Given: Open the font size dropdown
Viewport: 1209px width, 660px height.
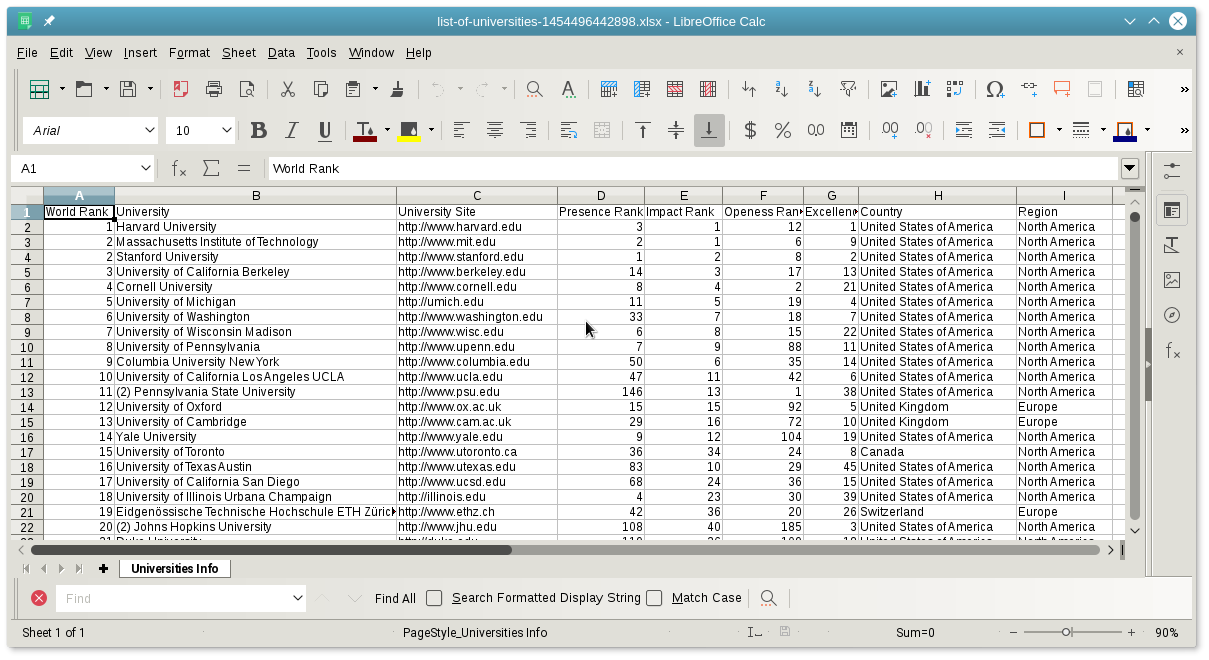Looking at the screenshot, I should pyautogui.click(x=227, y=130).
